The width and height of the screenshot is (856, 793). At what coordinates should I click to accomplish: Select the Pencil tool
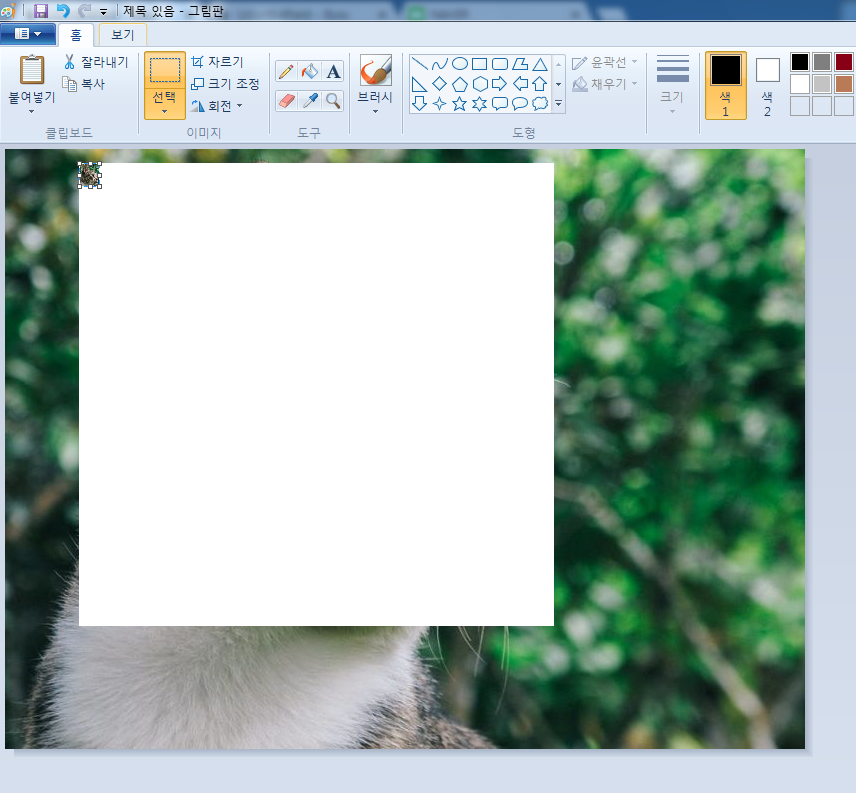coord(286,71)
